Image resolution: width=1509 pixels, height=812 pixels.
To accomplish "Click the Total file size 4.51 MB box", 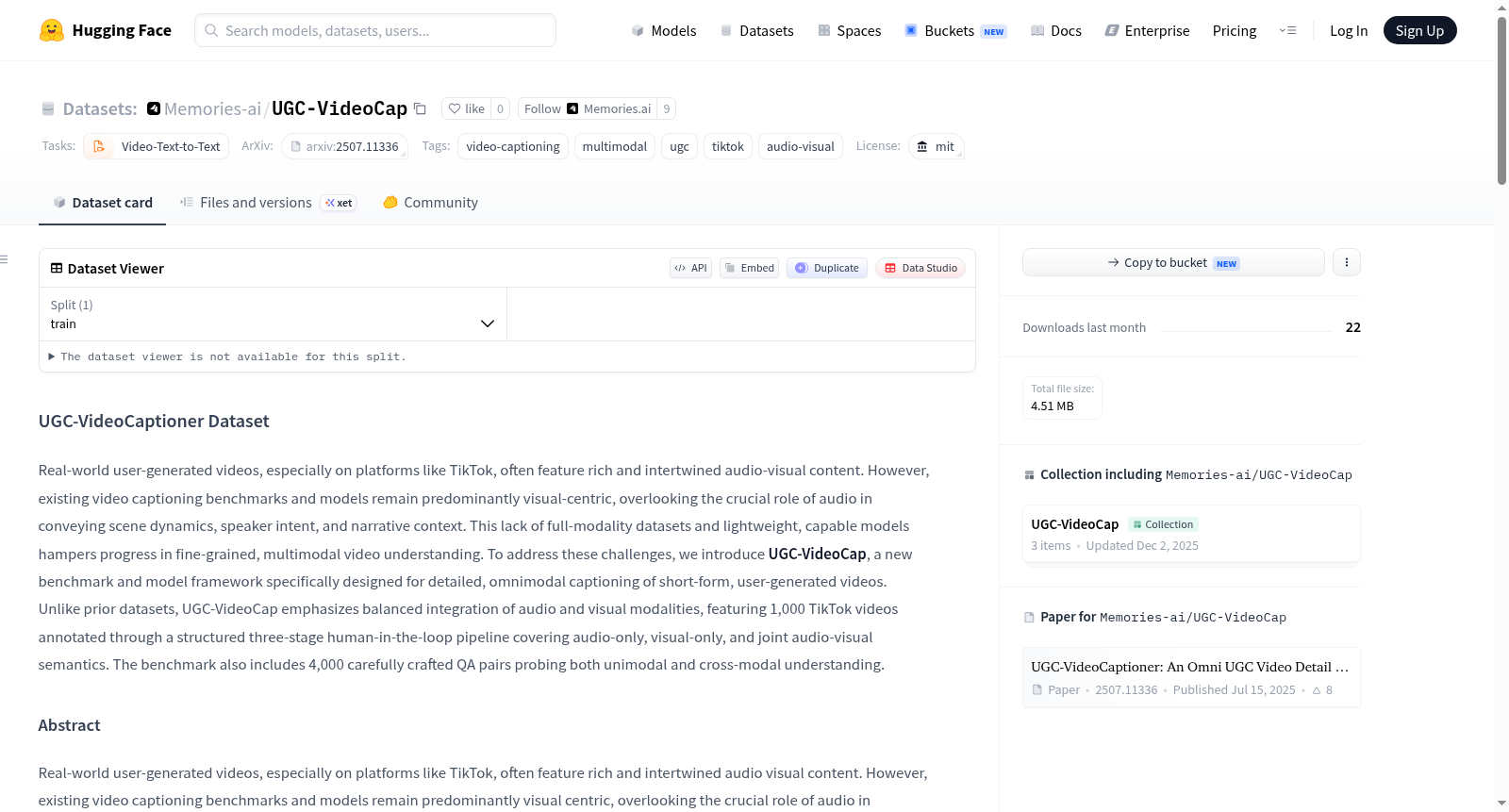I will pyautogui.click(x=1063, y=397).
